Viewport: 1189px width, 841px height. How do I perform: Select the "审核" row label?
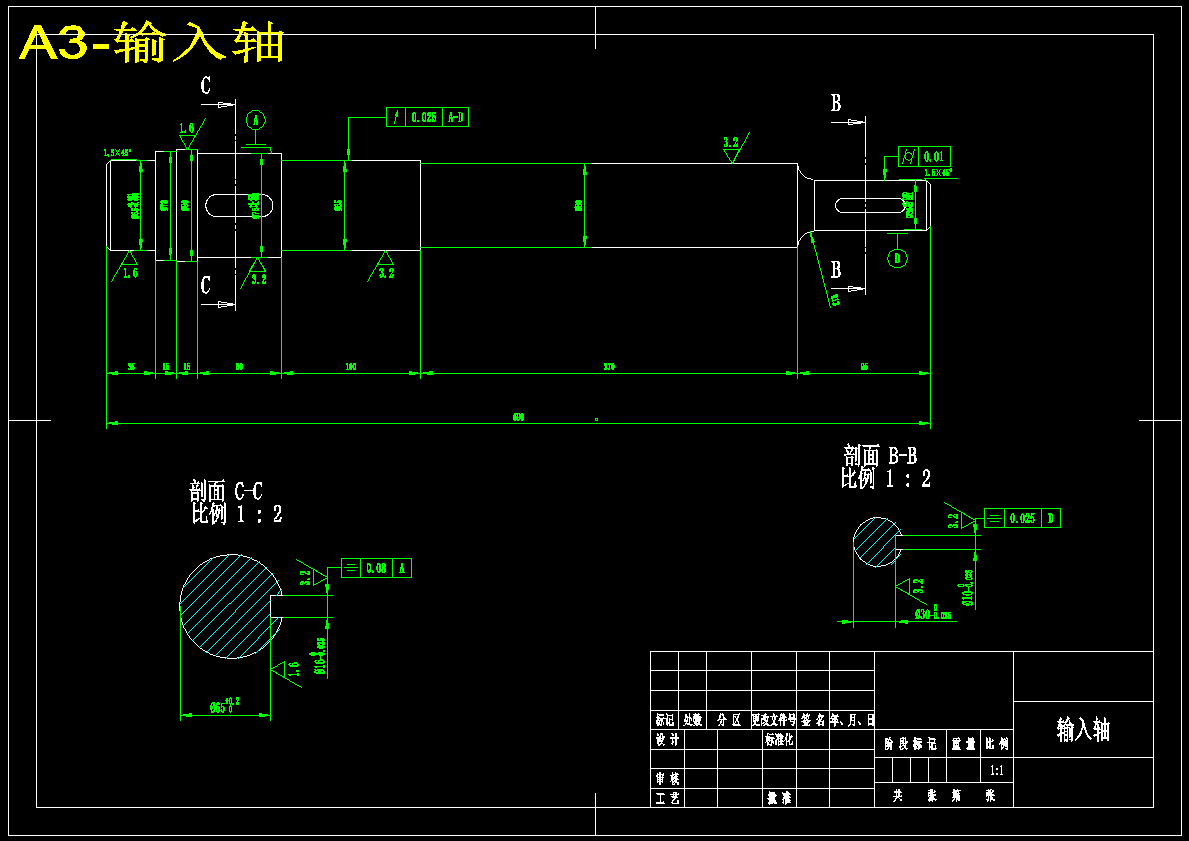pos(667,779)
